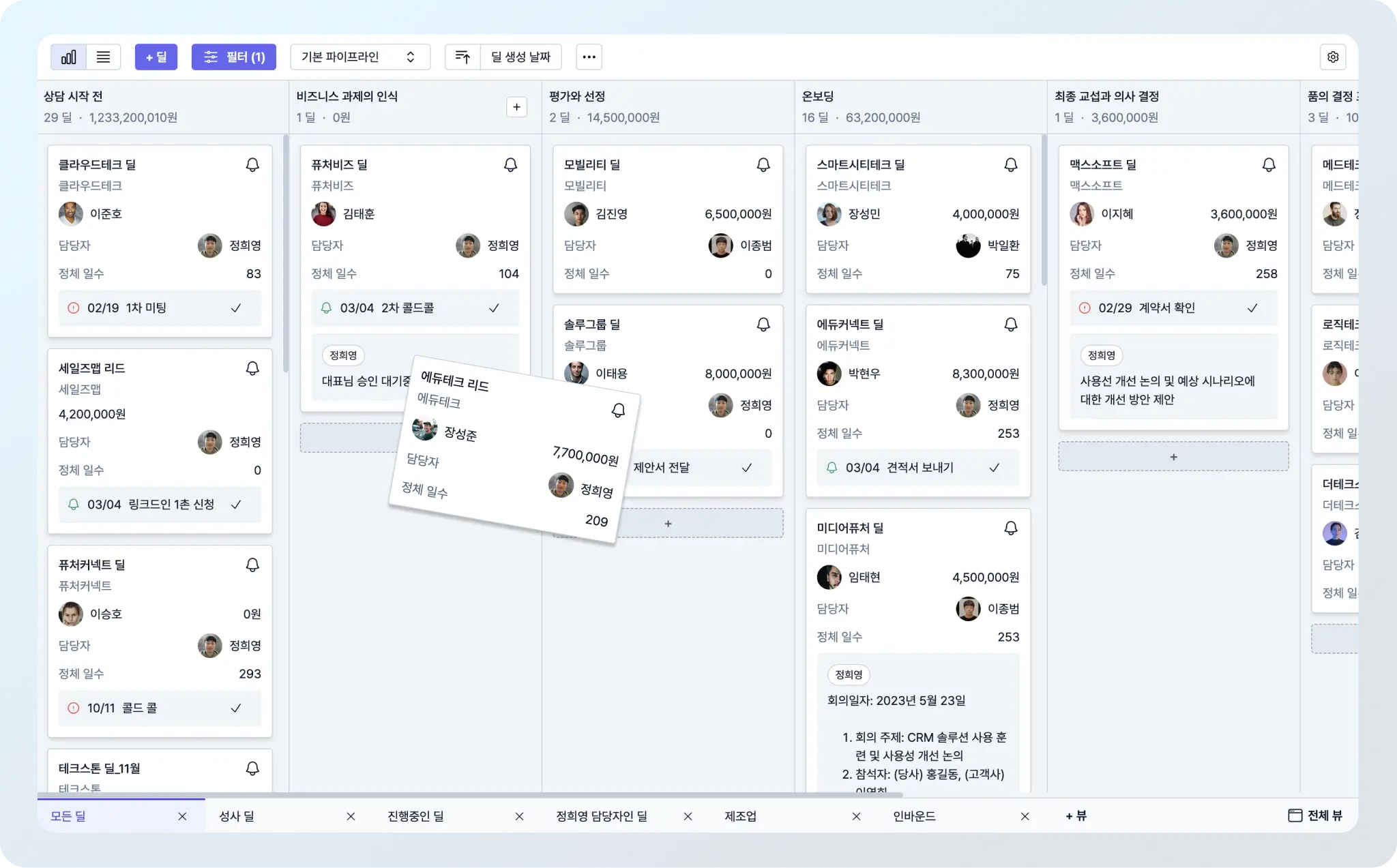The height and width of the screenshot is (868, 1397).
Task: Open the 기본 파이프라인 pipeline dropdown
Action: pos(360,57)
